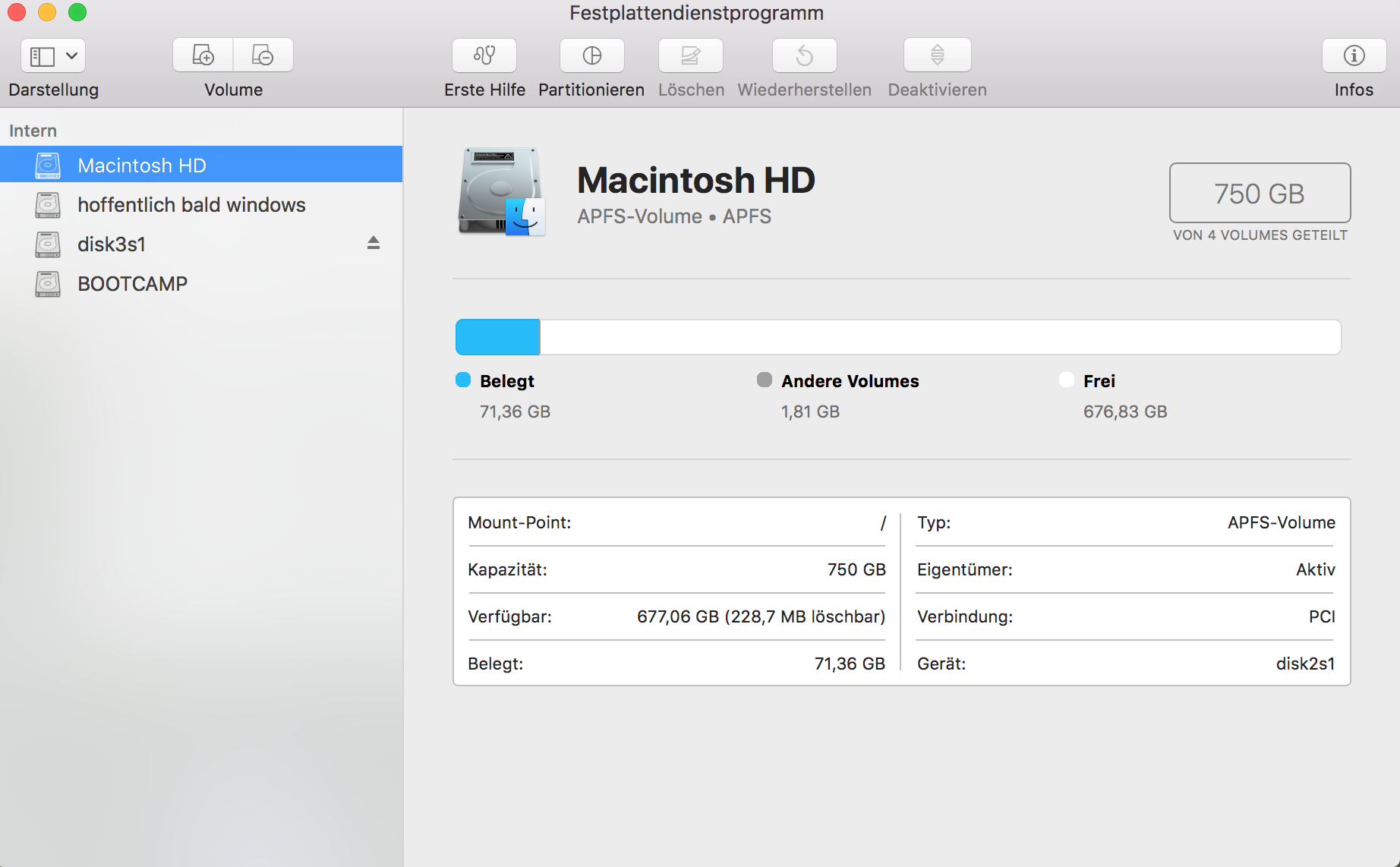Screen dimensions: 1400x867
Task: Click the Intern sidebar section header
Action: (x=33, y=131)
